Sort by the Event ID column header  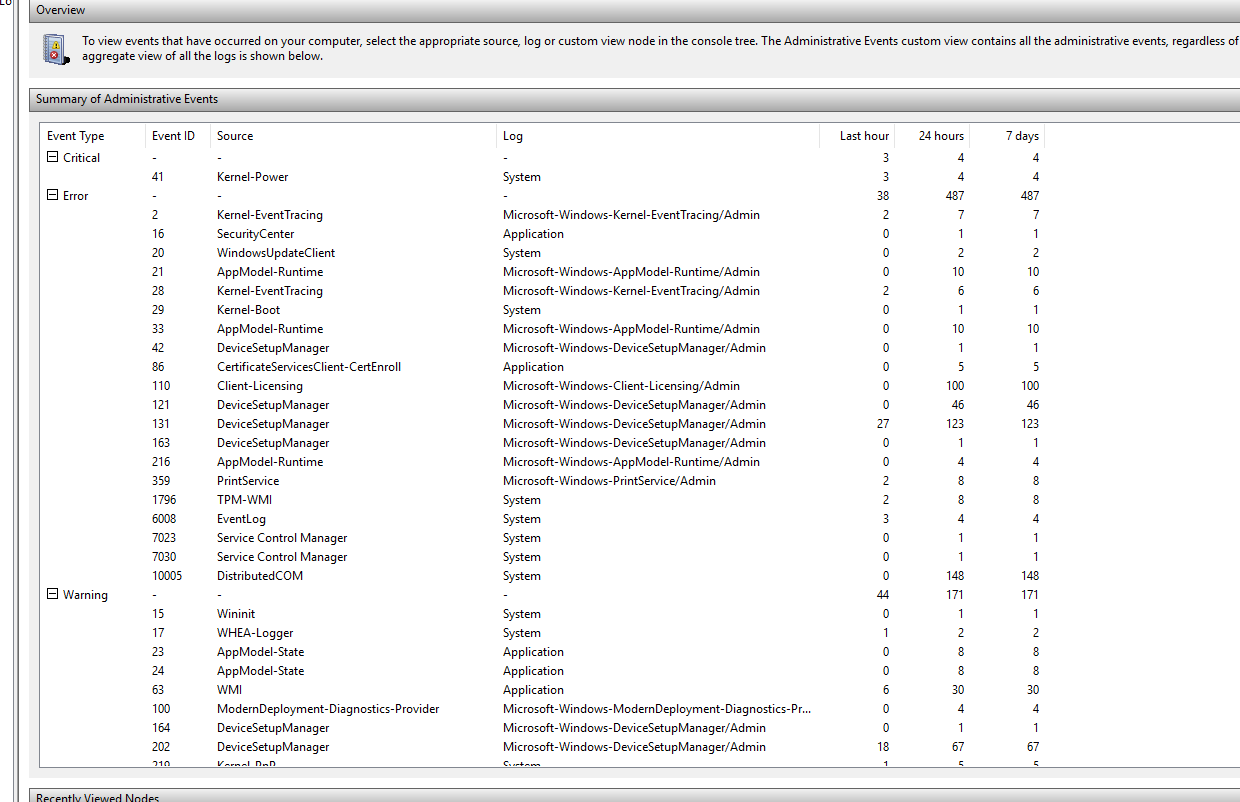pyautogui.click(x=177, y=136)
